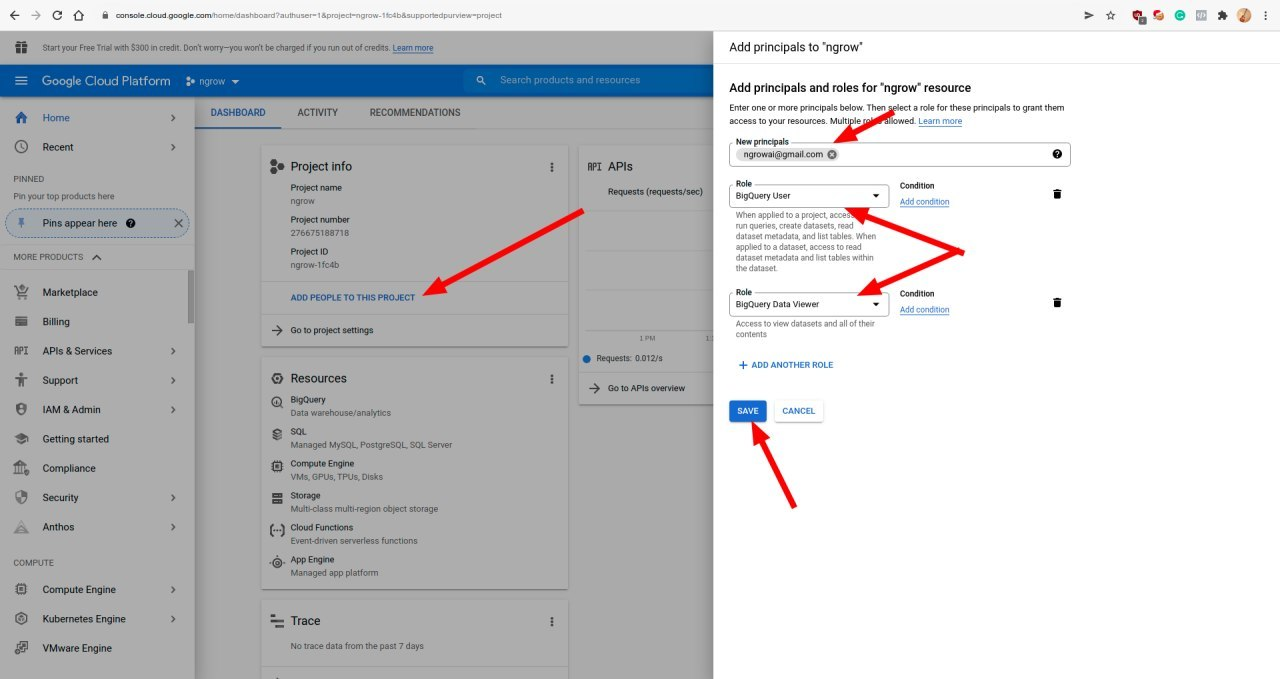The height and width of the screenshot is (679, 1280).
Task: Switch to the Recommendations tab
Action: tap(415, 113)
